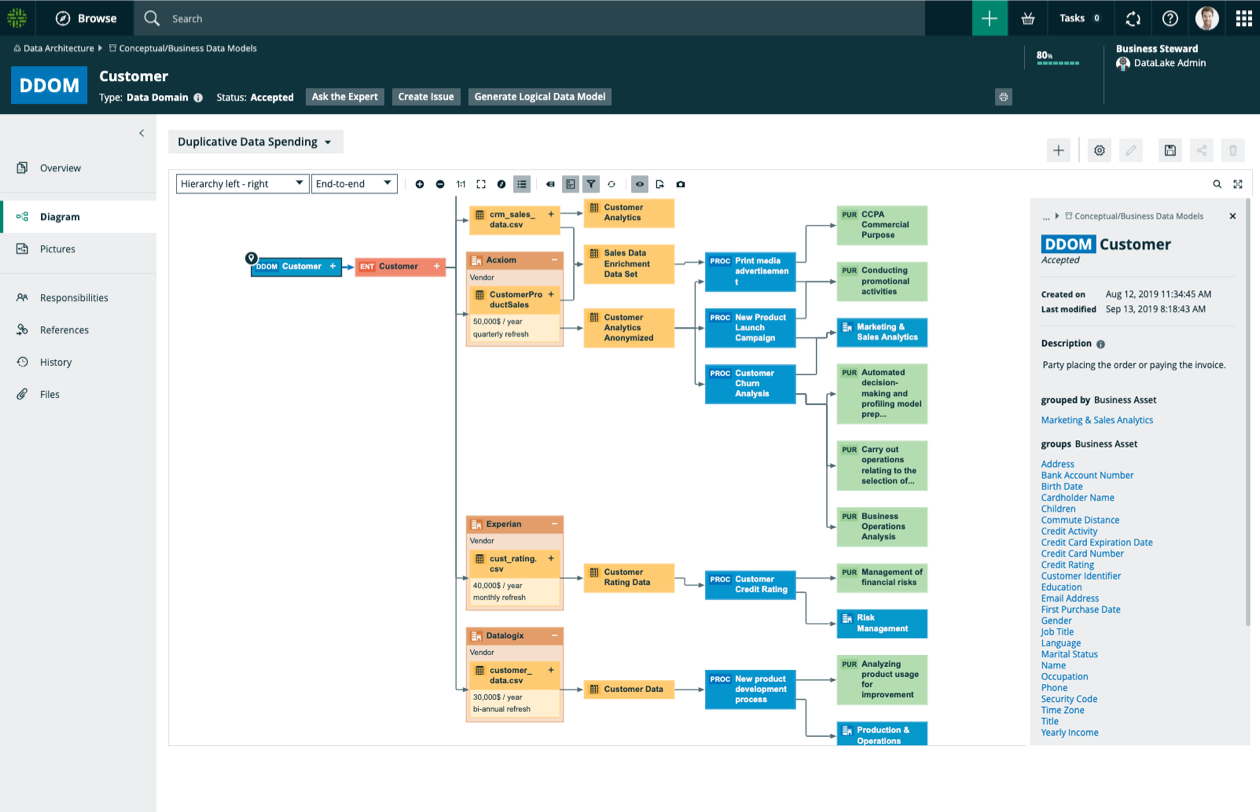Viewport: 1260px width, 812px height.
Task: Open the Responsibilities sidebar tab
Action: [x=74, y=298]
